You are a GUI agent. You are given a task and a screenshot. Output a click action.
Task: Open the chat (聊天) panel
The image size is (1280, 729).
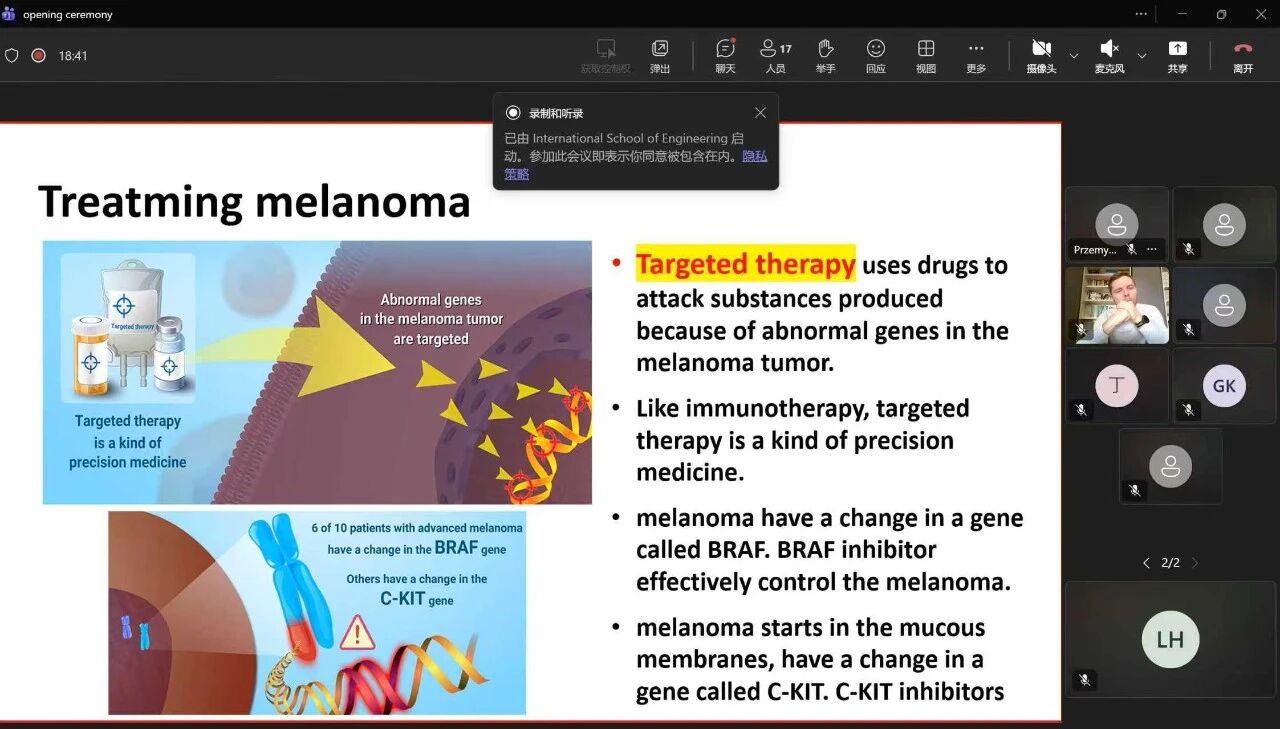click(725, 55)
